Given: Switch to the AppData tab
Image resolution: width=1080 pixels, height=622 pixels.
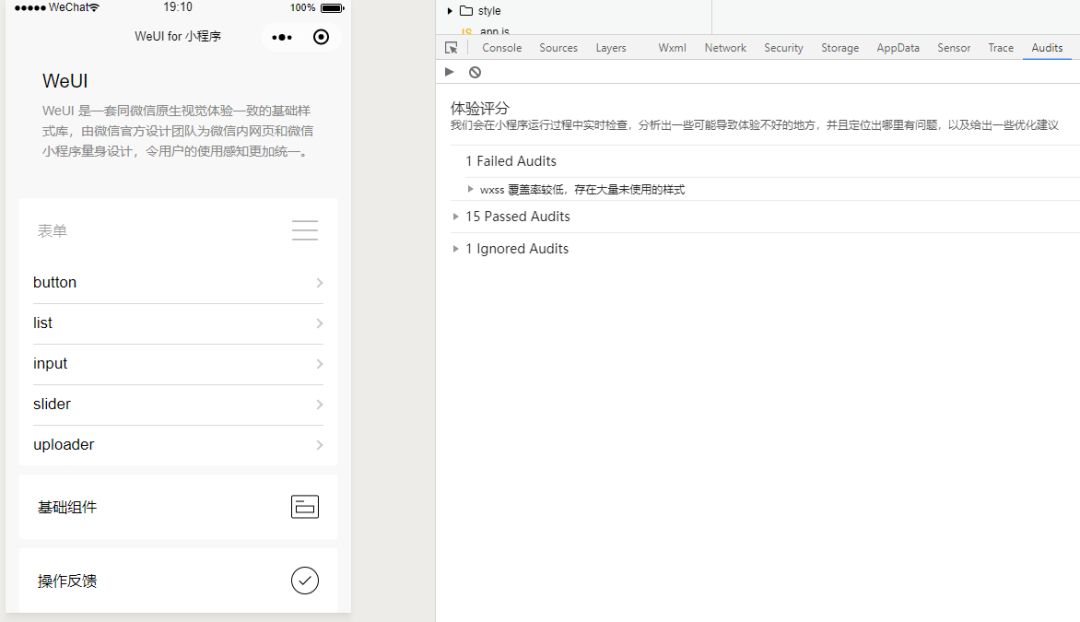Looking at the screenshot, I should click(897, 48).
